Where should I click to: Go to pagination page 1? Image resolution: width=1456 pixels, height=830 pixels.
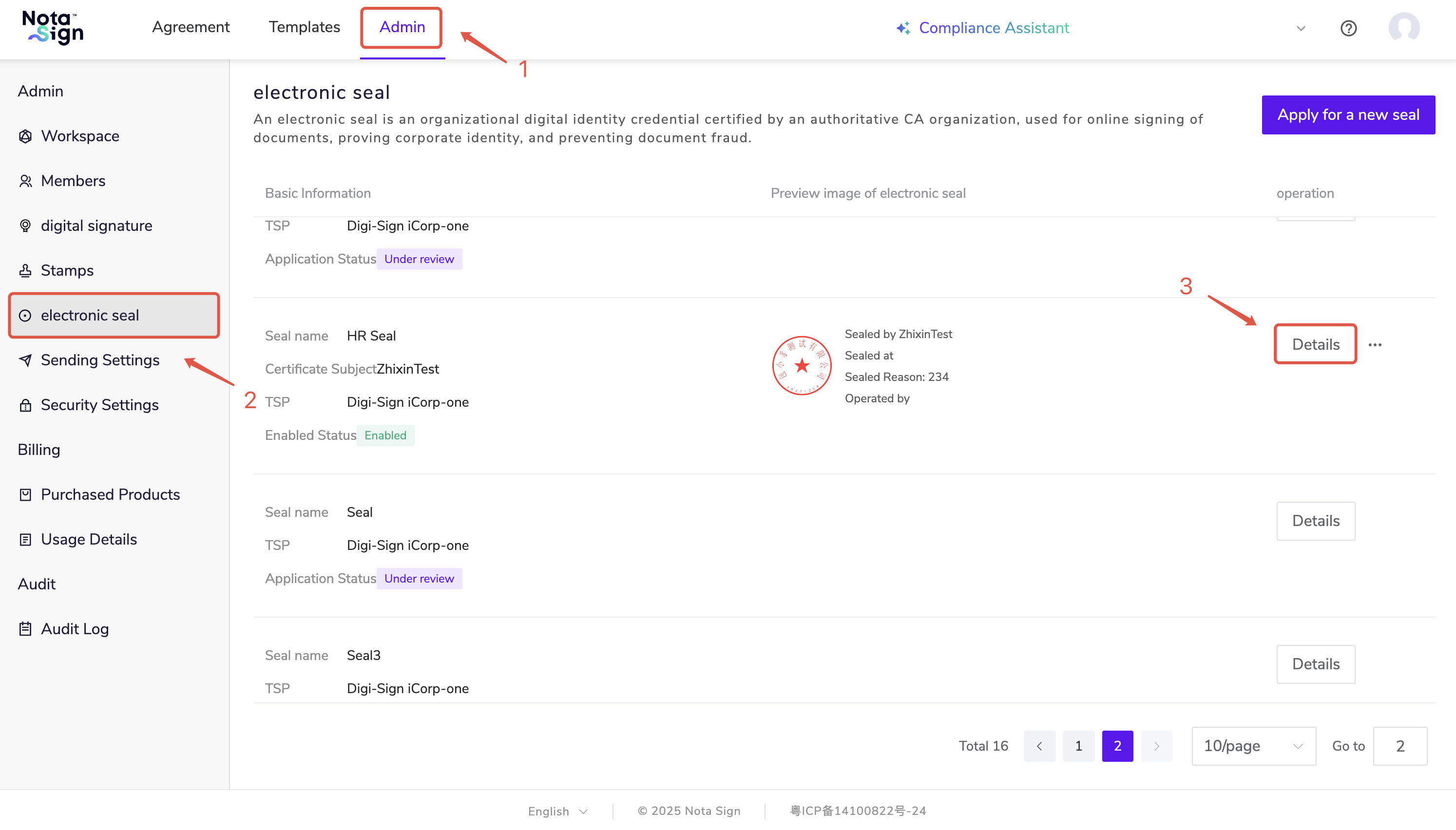pos(1078,746)
